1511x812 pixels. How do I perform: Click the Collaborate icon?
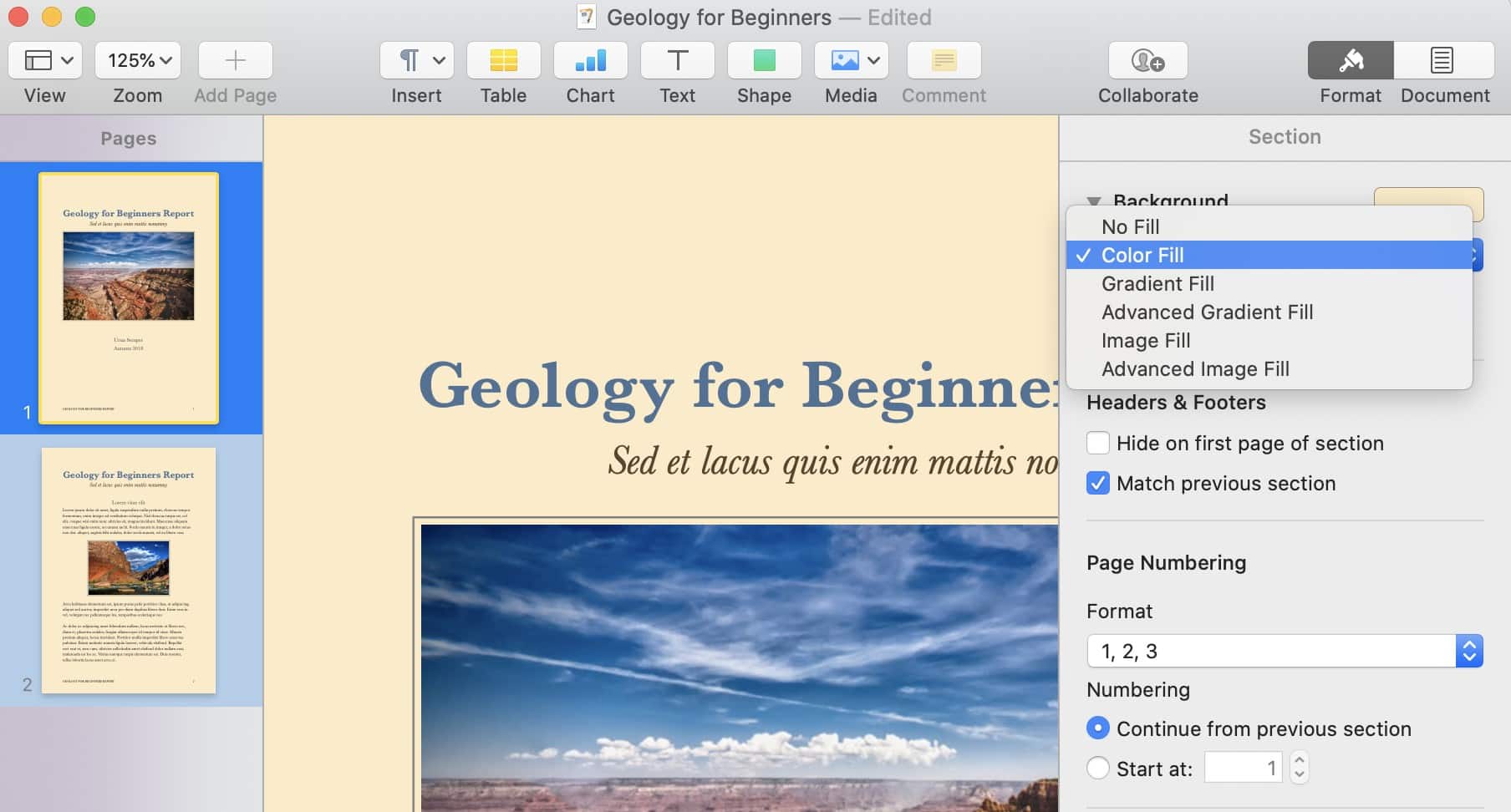[x=1147, y=61]
